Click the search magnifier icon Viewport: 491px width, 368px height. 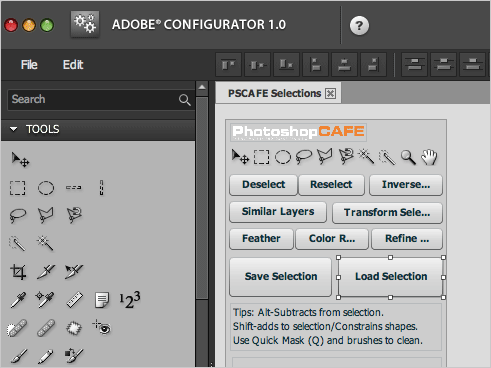[x=185, y=100]
